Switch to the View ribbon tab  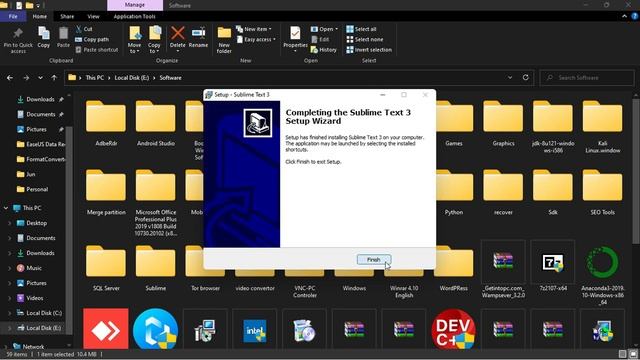93,16
